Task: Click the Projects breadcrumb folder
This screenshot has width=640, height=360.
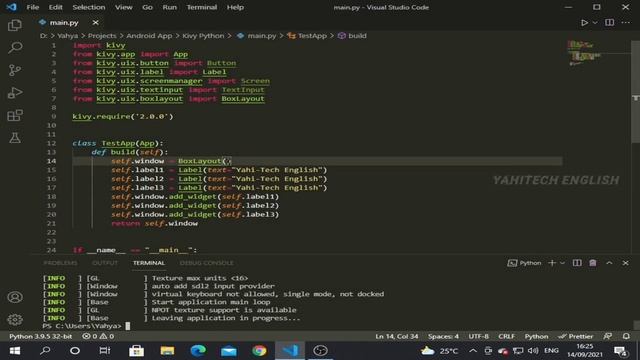Action: tap(102, 36)
